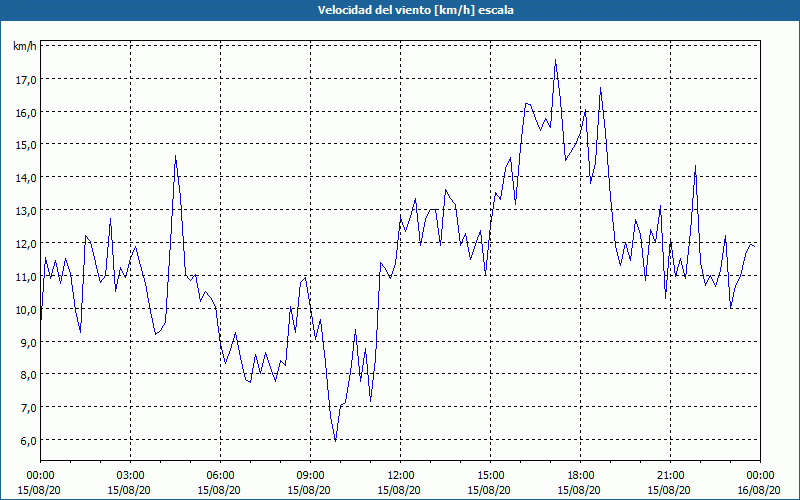Click the 15:00 time axis label
This screenshot has width=800, height=500.
point(490,476)
